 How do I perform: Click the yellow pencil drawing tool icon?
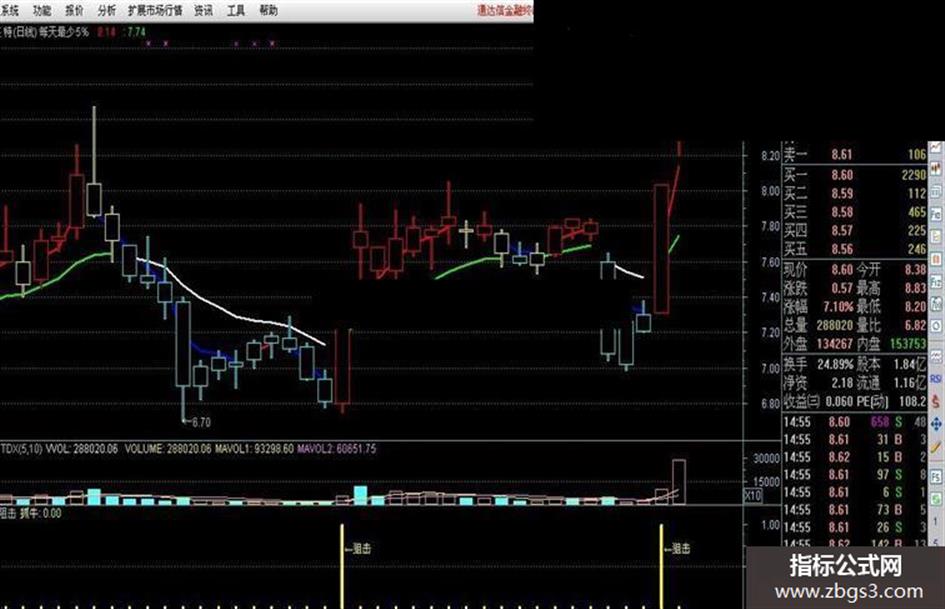tap(936, 447)
